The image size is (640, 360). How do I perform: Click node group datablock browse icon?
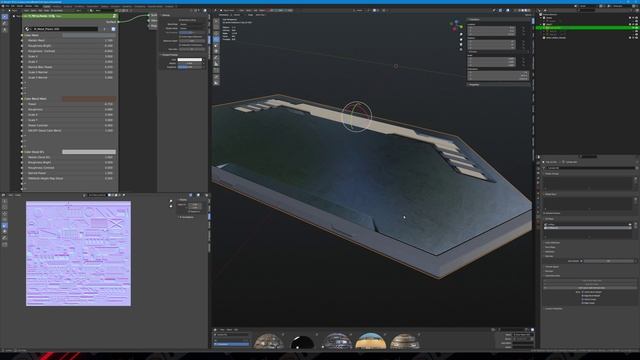click(x=28, y=29)
